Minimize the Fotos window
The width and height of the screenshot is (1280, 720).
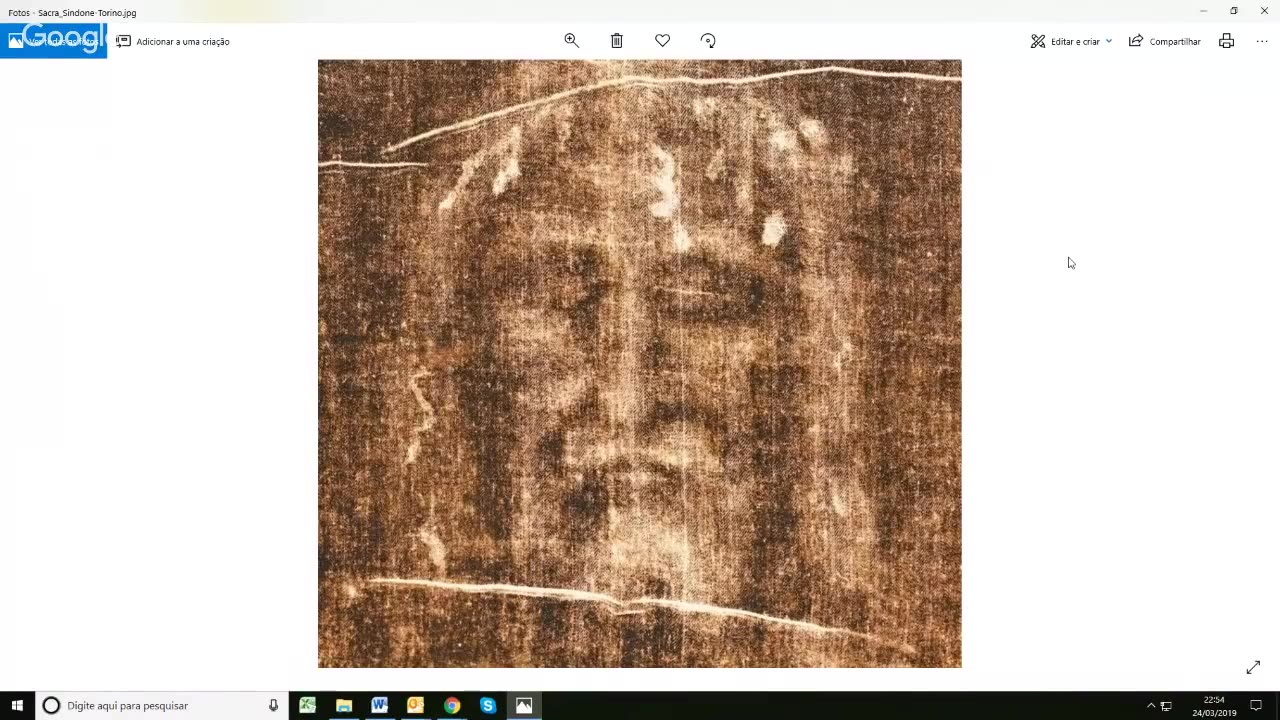click(x=1203, y=11)
